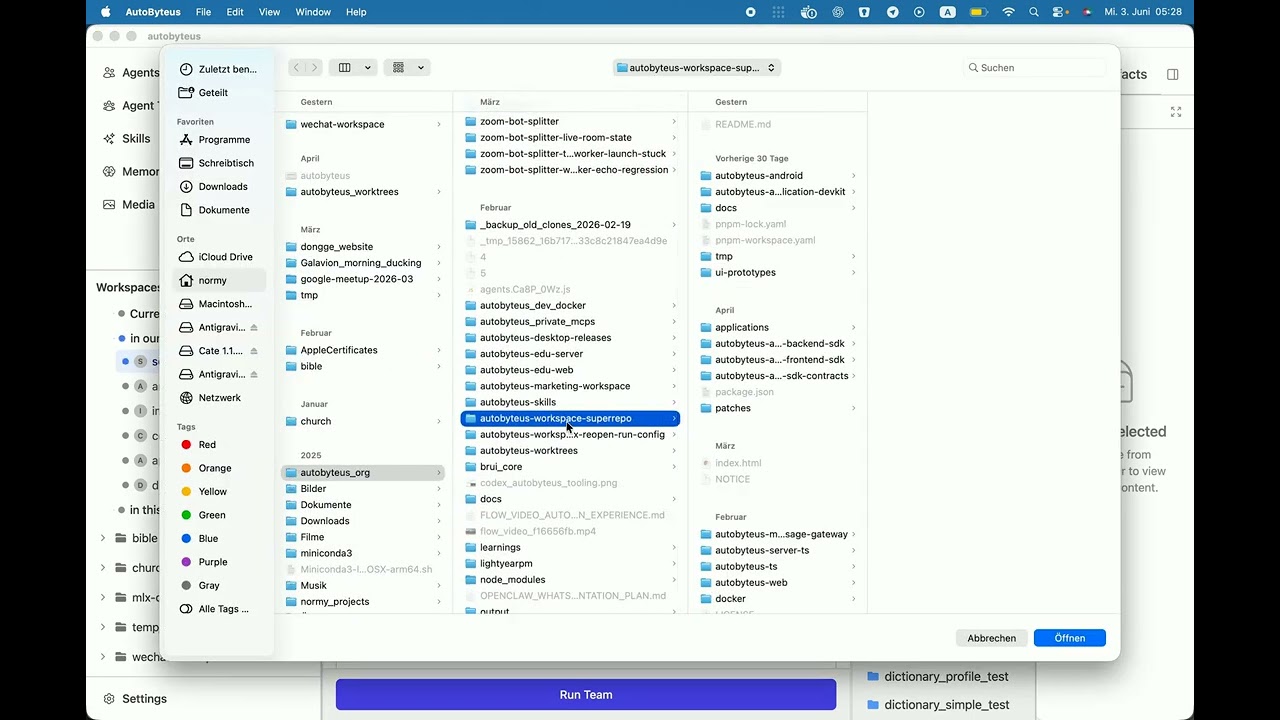This screenshot has height=720, width=1280.
Task: Go back with the left arrow
Action: click(x=296, y=68)
